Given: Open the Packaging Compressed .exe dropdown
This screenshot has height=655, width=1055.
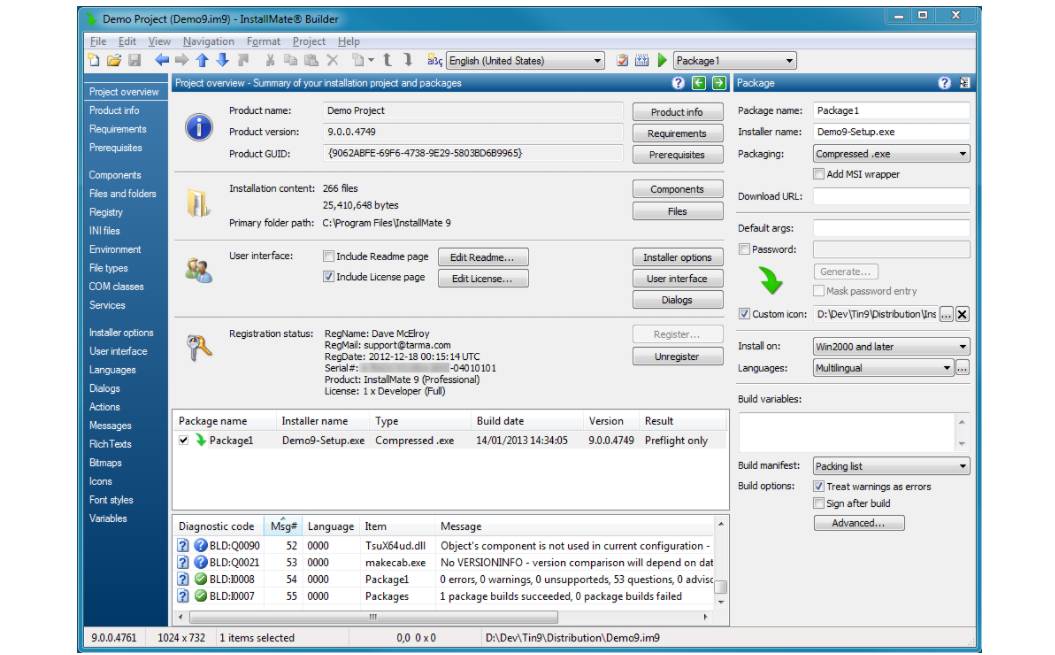Looking at the screenshot, I should pos(892,153).
